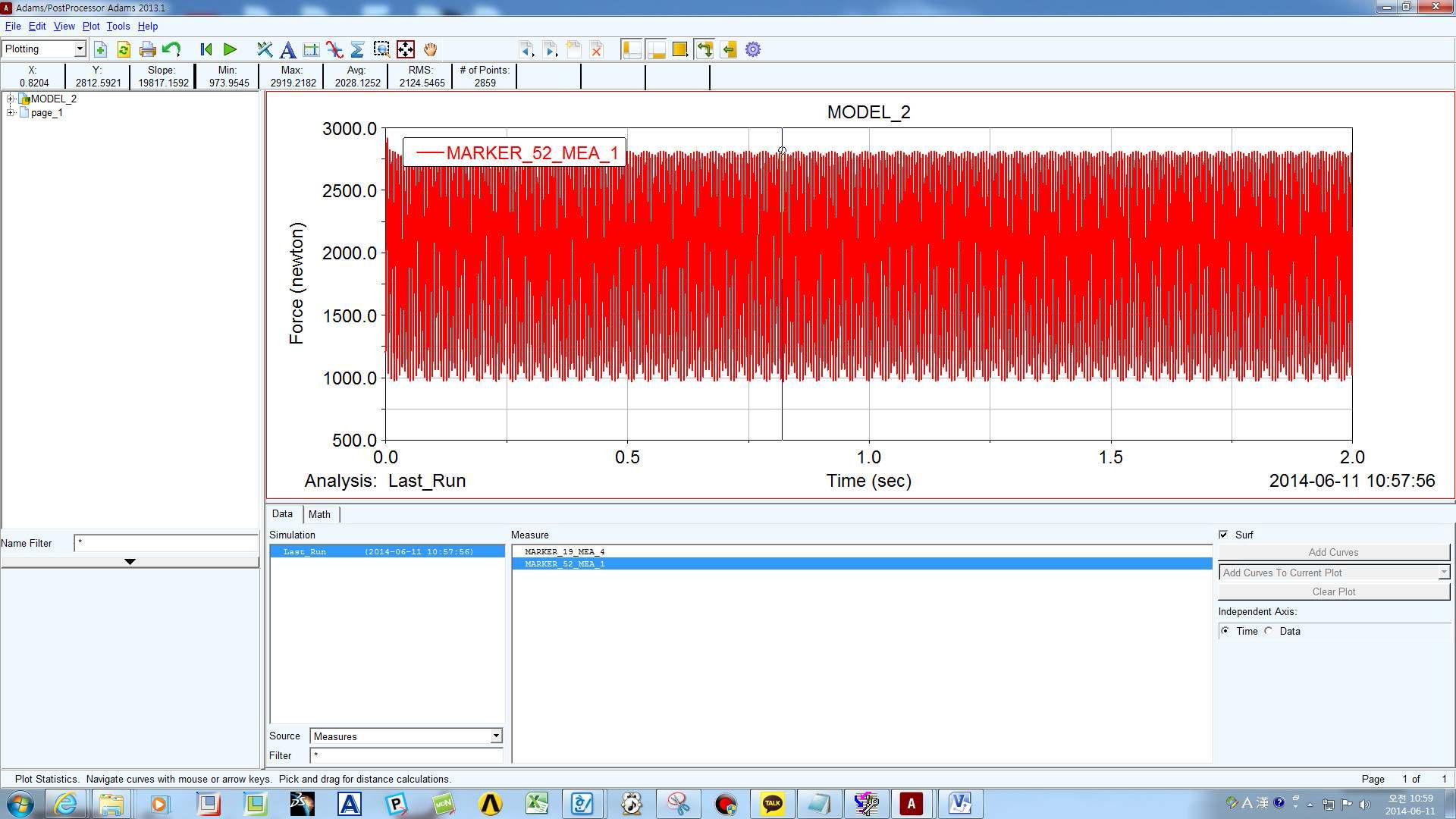The width and height of the screenshot is (1456, 819).
Task: Click the Select/plot edit tool icon
Action: point(264,49)
